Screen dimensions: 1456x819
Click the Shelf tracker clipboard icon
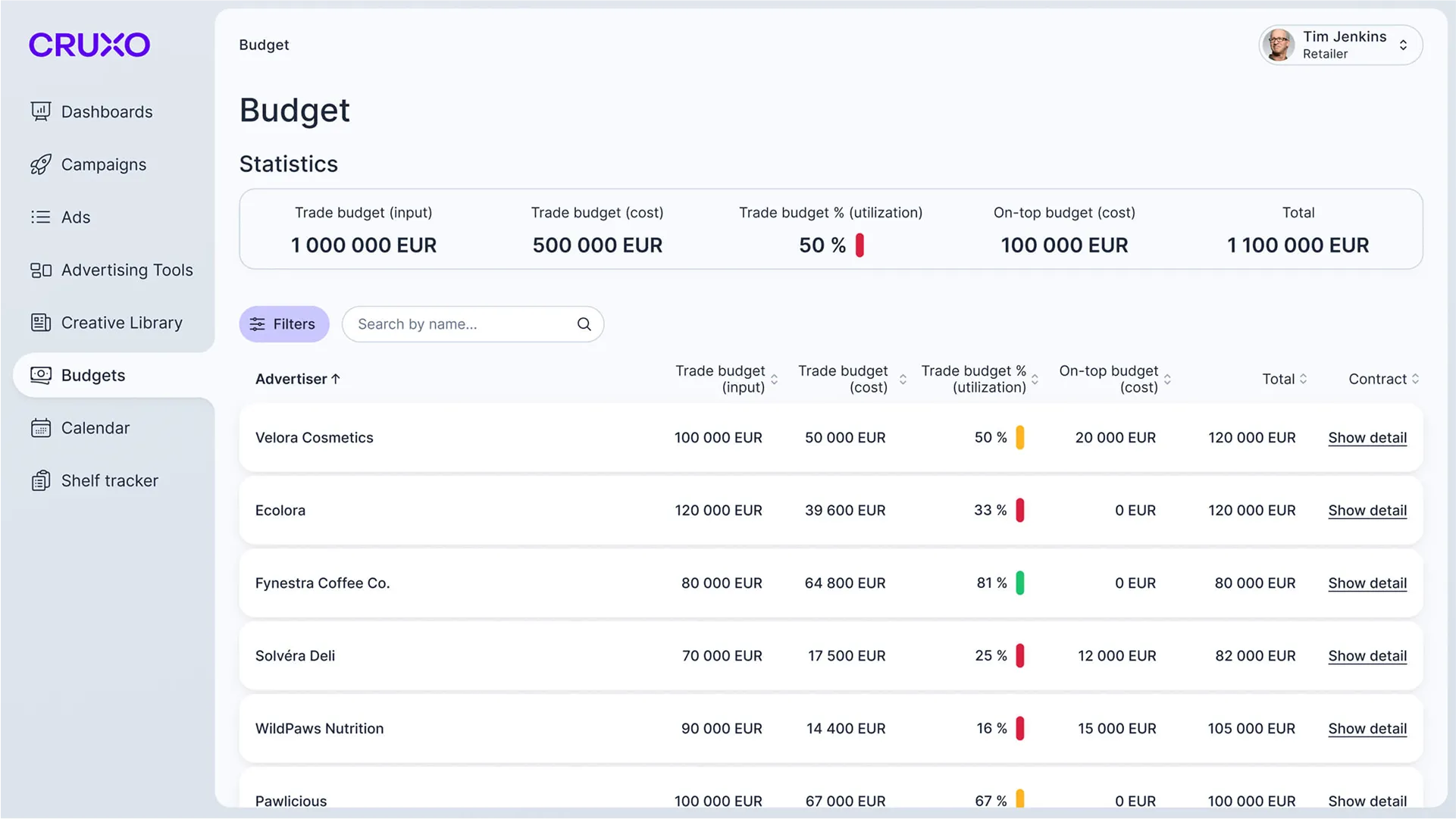coord(41,481)
